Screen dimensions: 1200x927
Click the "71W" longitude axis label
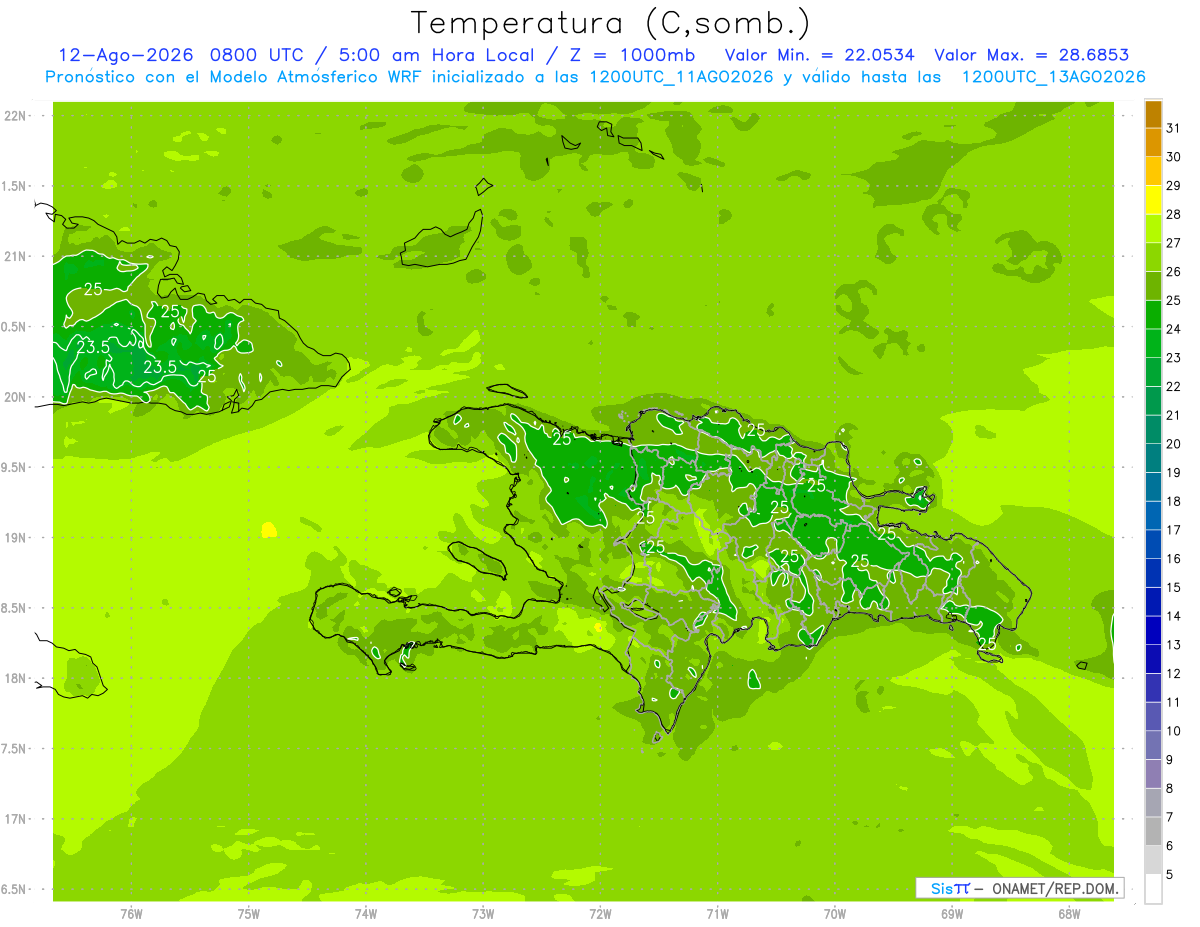click(x=718, y=913)
